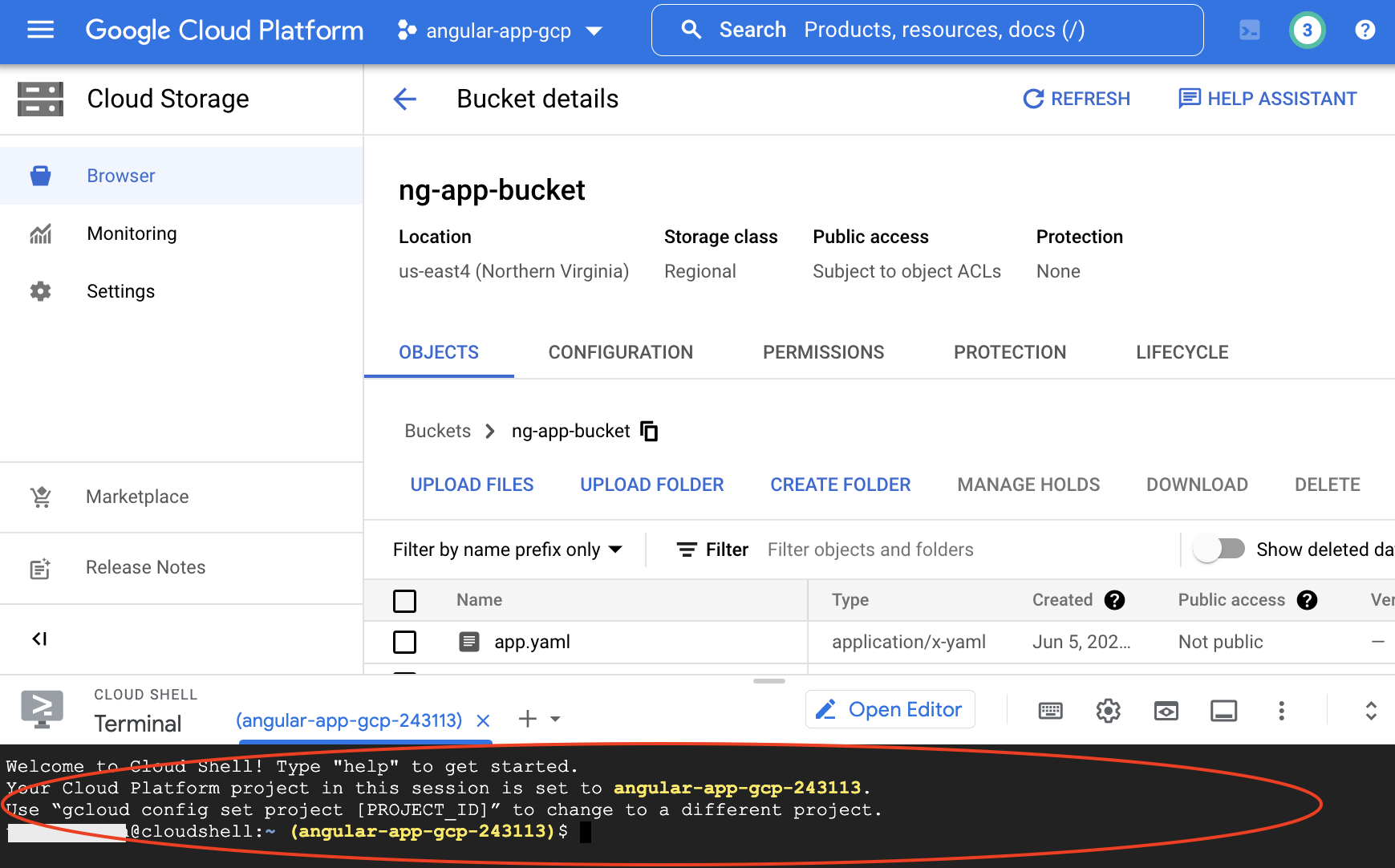Click the session information icon

click(x=1223, y=711)
